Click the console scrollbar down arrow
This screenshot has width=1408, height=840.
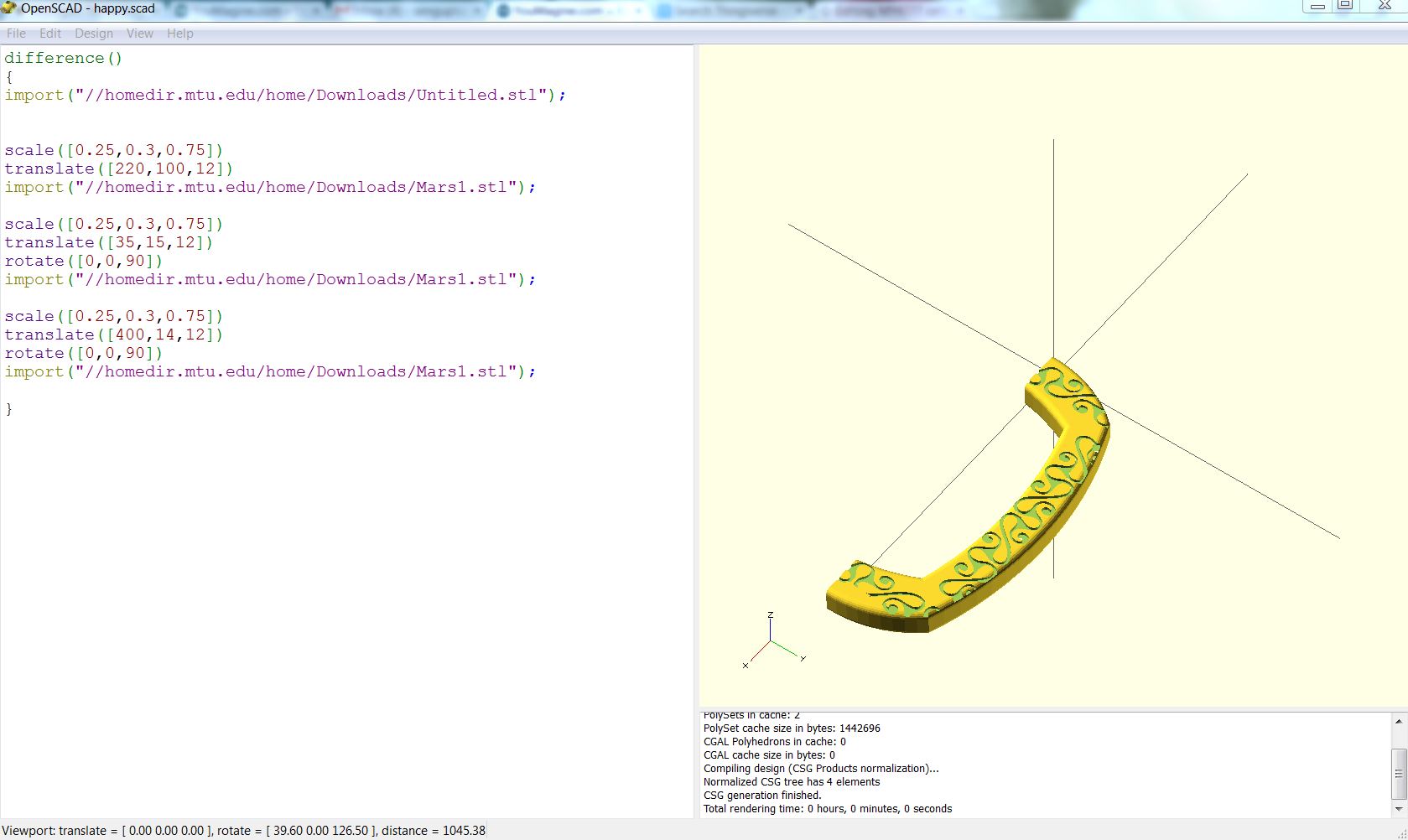coord(1398,810)
